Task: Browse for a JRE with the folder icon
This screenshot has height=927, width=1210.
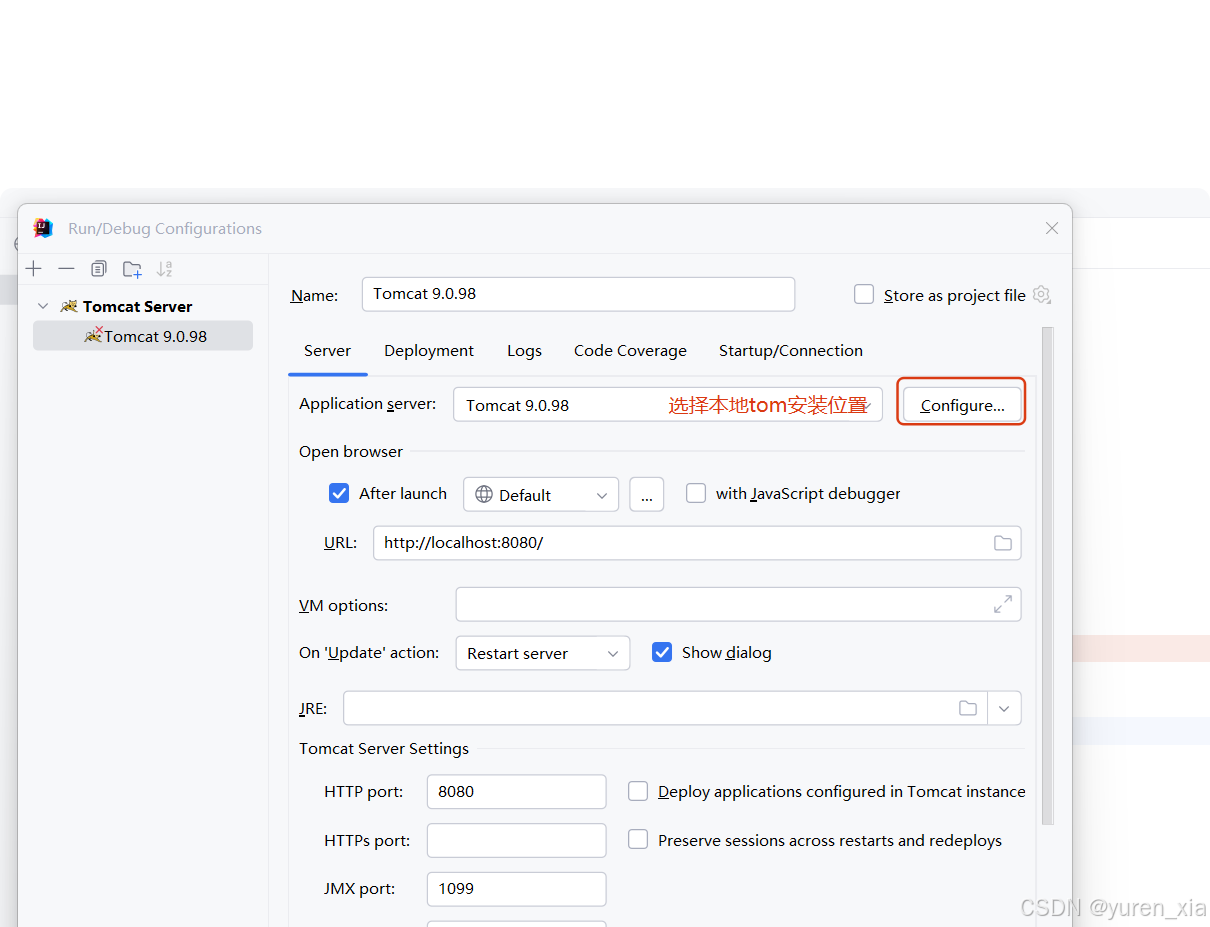Action: pos(967,708)
